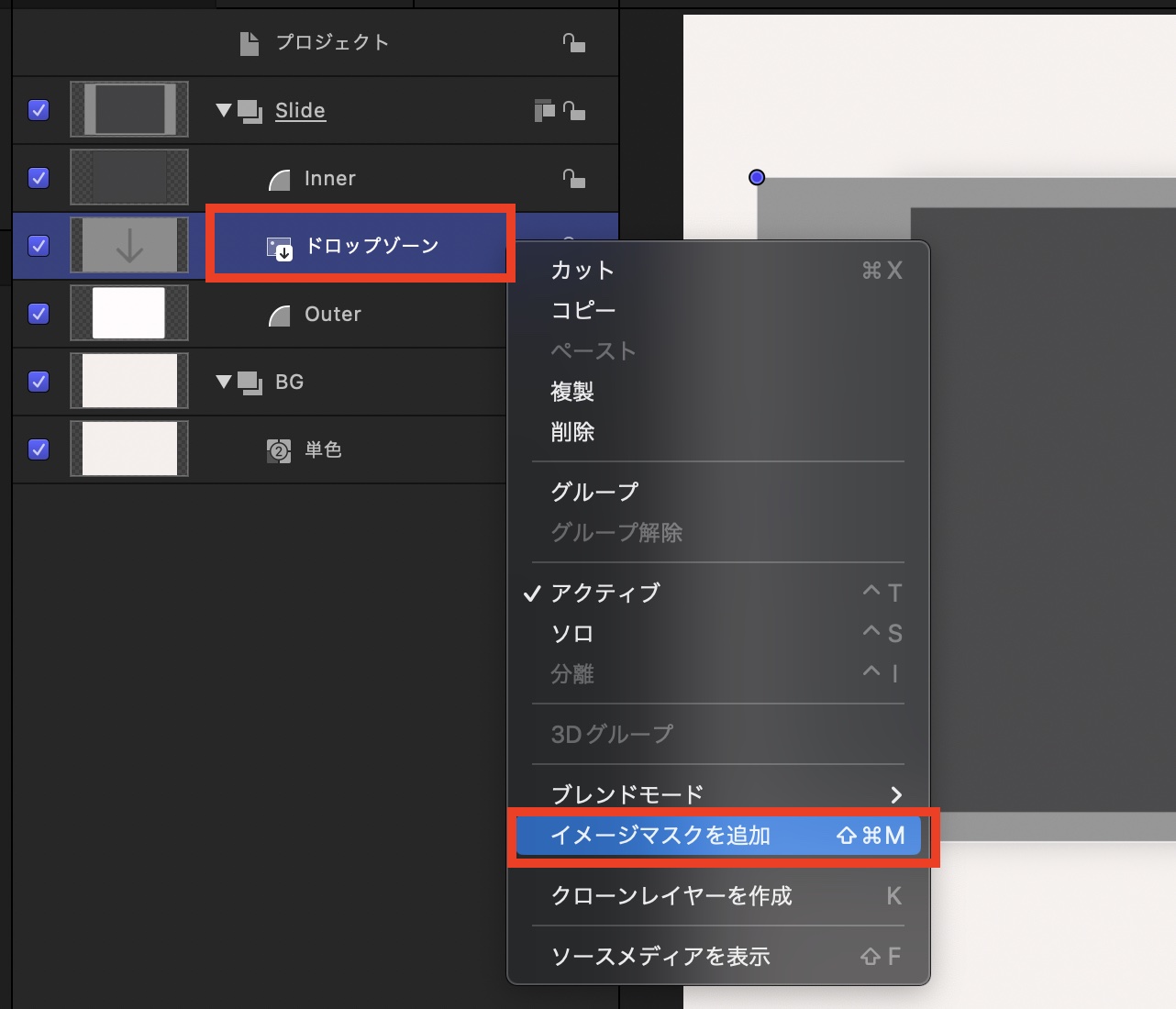Collapse the BG group disclosure triangle

[x=223, y=382]
